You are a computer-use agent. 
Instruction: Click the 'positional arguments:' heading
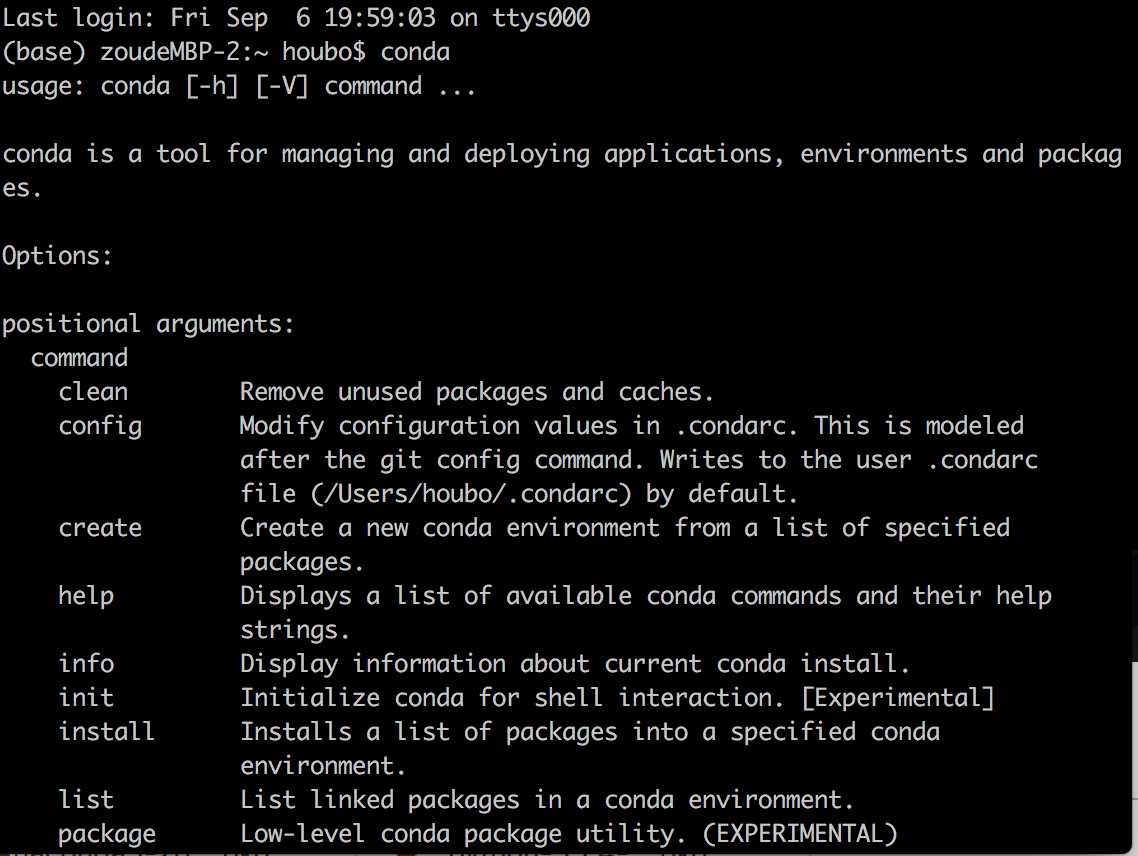coord(148,325)
